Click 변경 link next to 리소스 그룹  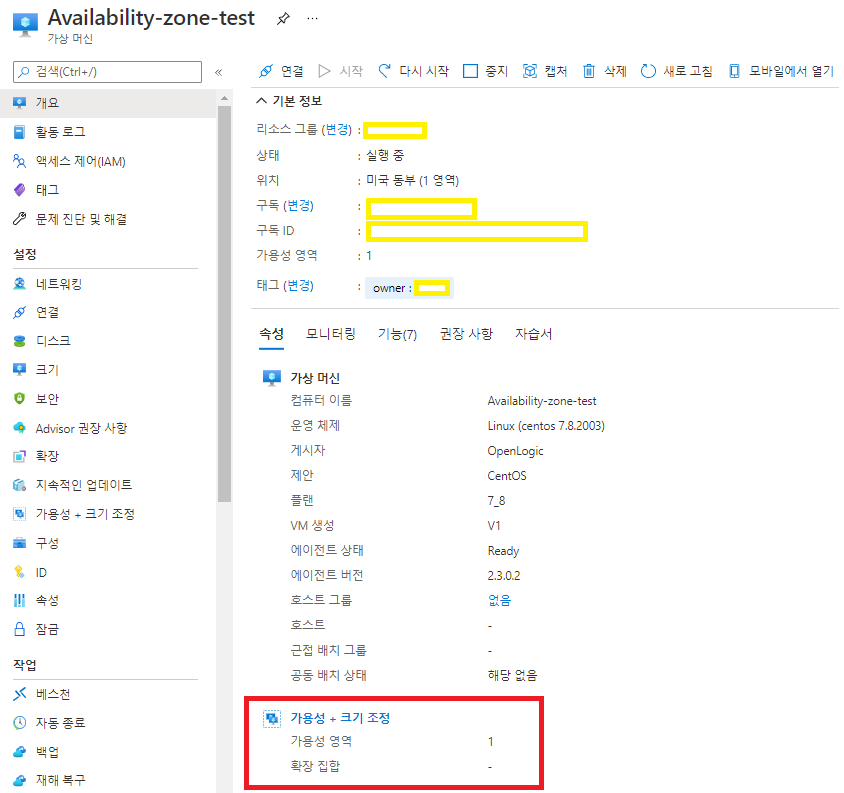(336, 130)
